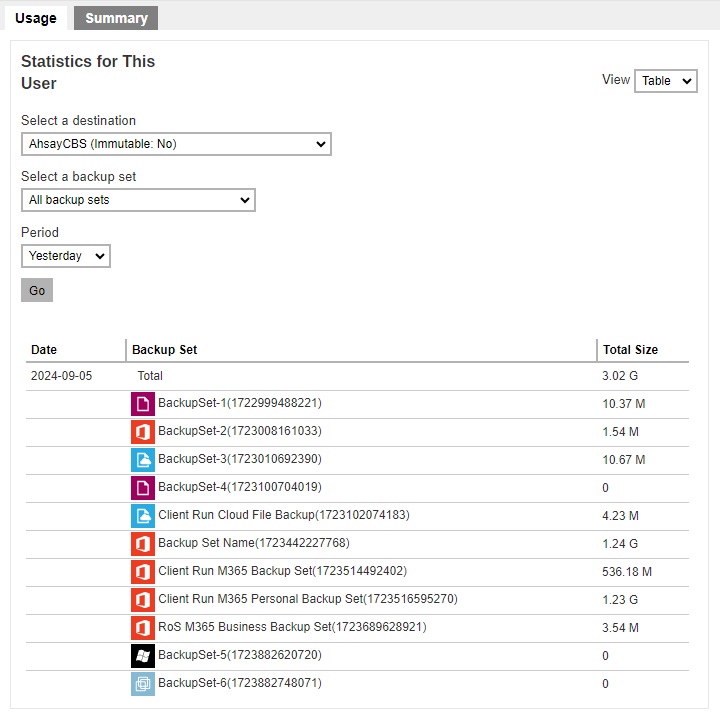Screen dimensions: 720x720
Task: Click the size value 536.18 M
Action: click(x=627, y=572)
